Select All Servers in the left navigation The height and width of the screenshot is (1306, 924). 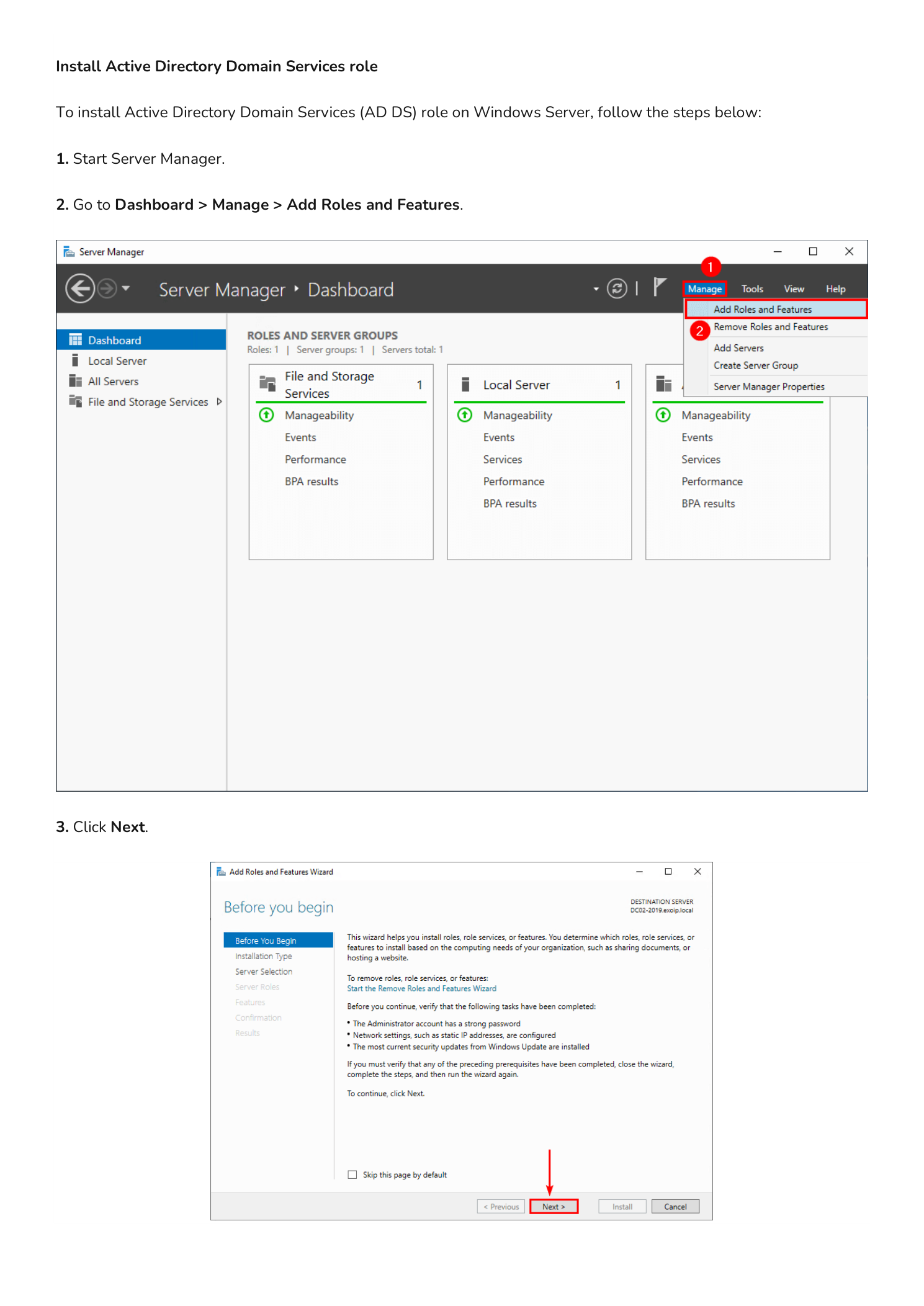click(x=141, y=381)
